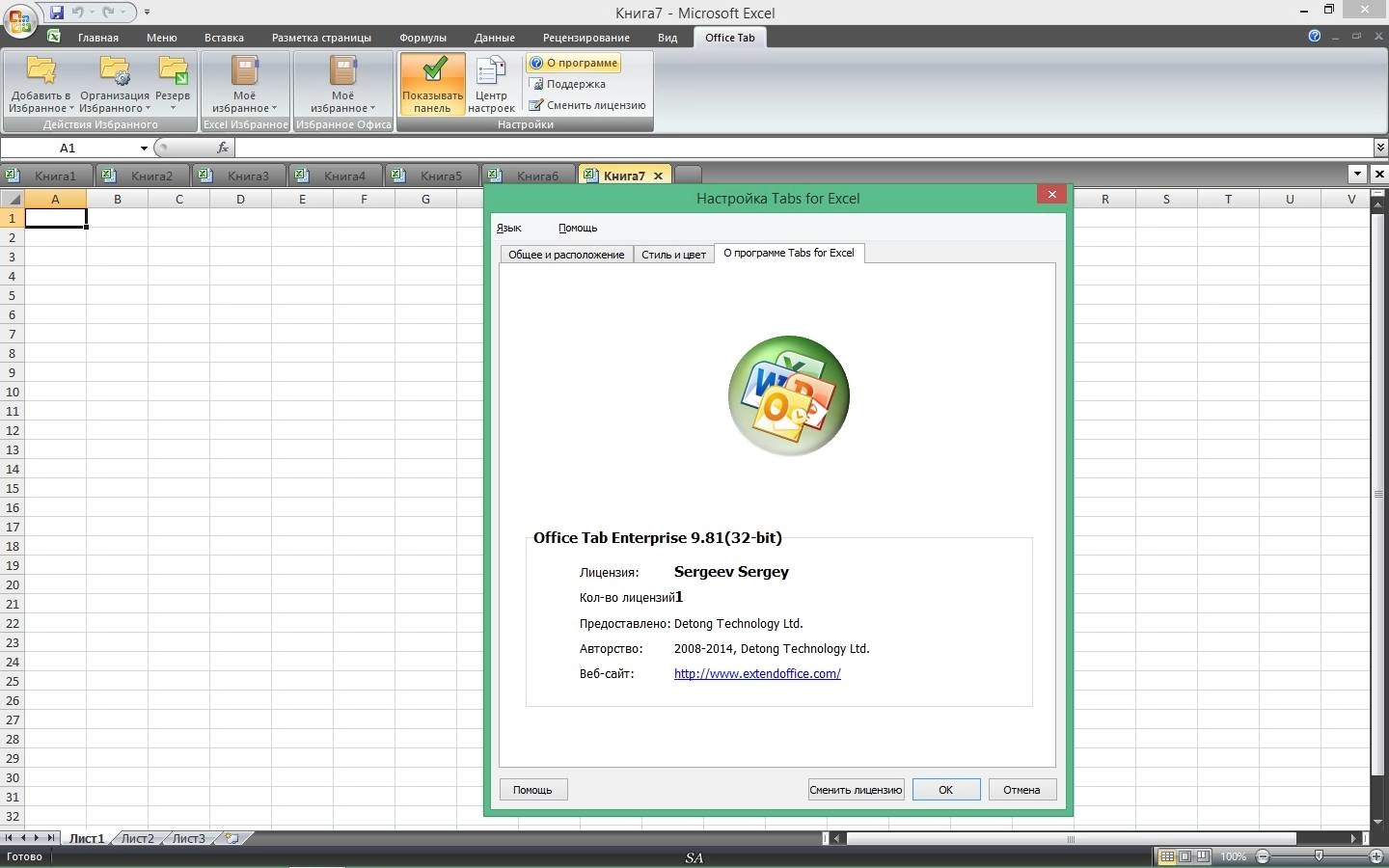
Task: Switch to the Книга2 workbook tab
Action: pos(142,176)
